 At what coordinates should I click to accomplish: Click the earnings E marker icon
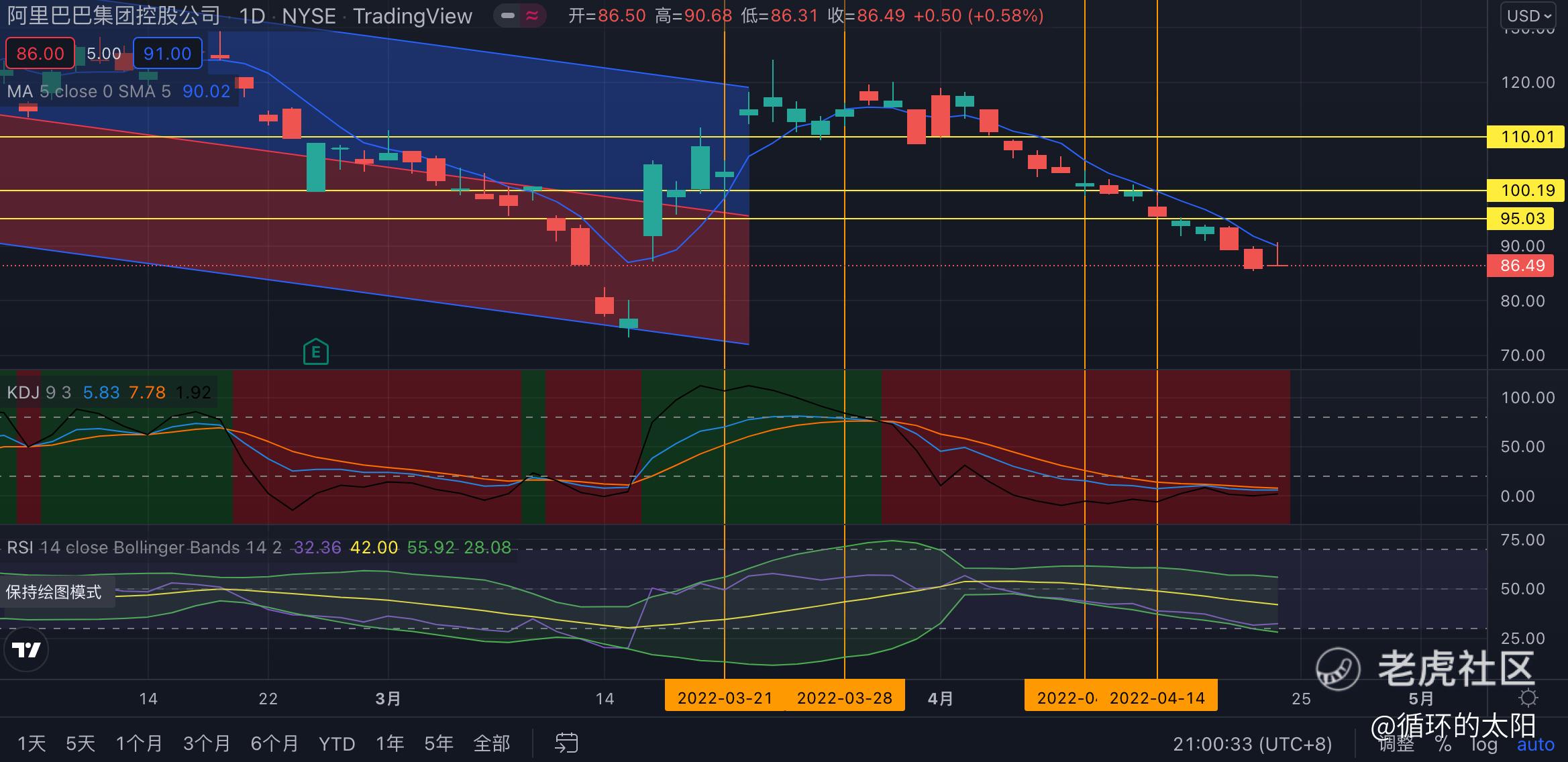pyautogui.click(x=316, y=351)
